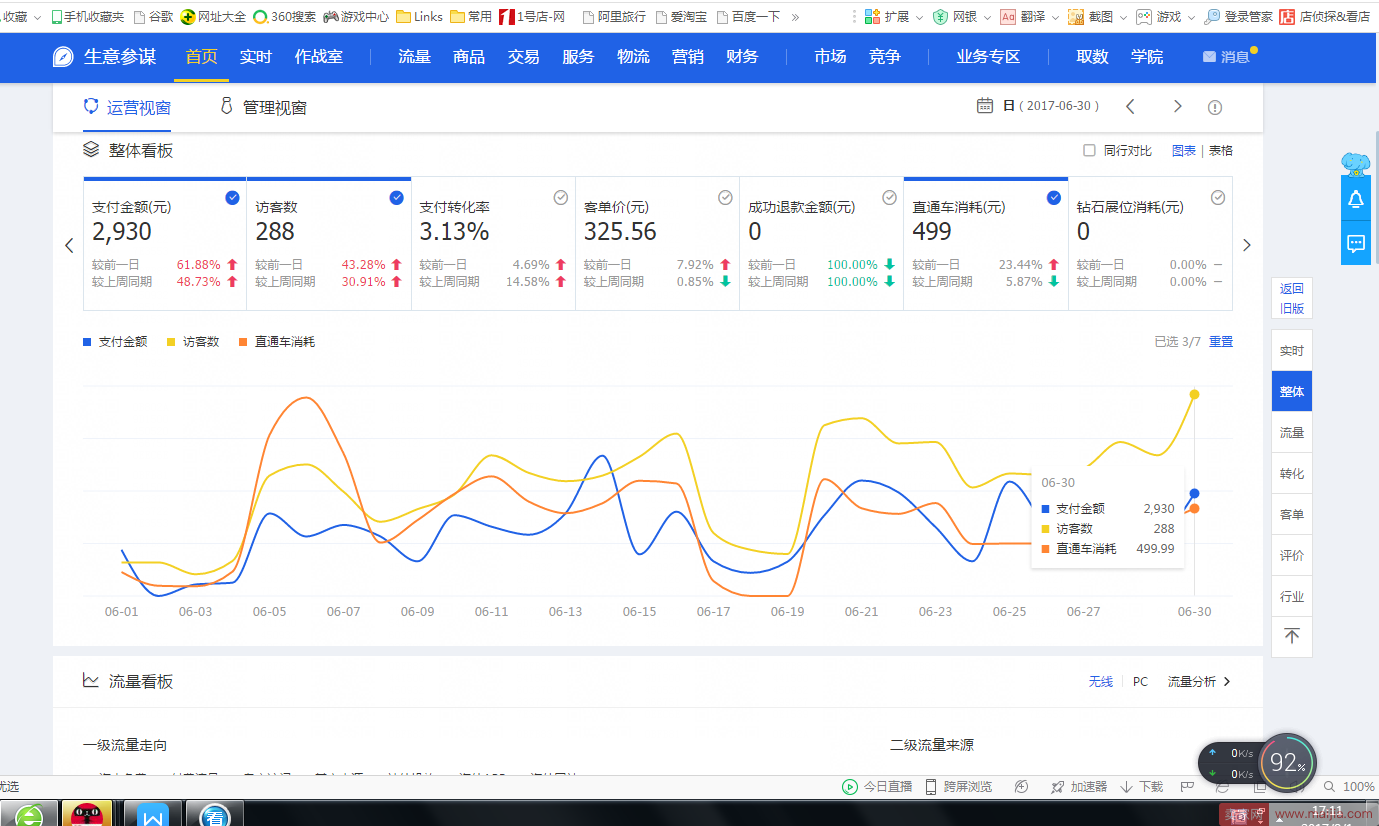The height and width of the screenshot is (826, 1379).
Task: Click the 跨屏浏览 phone icon
Action: click(x=931, y=787)
